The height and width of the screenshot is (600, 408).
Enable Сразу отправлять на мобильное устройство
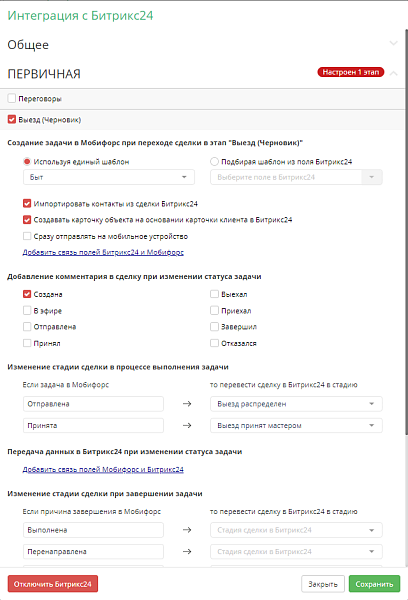27,236
